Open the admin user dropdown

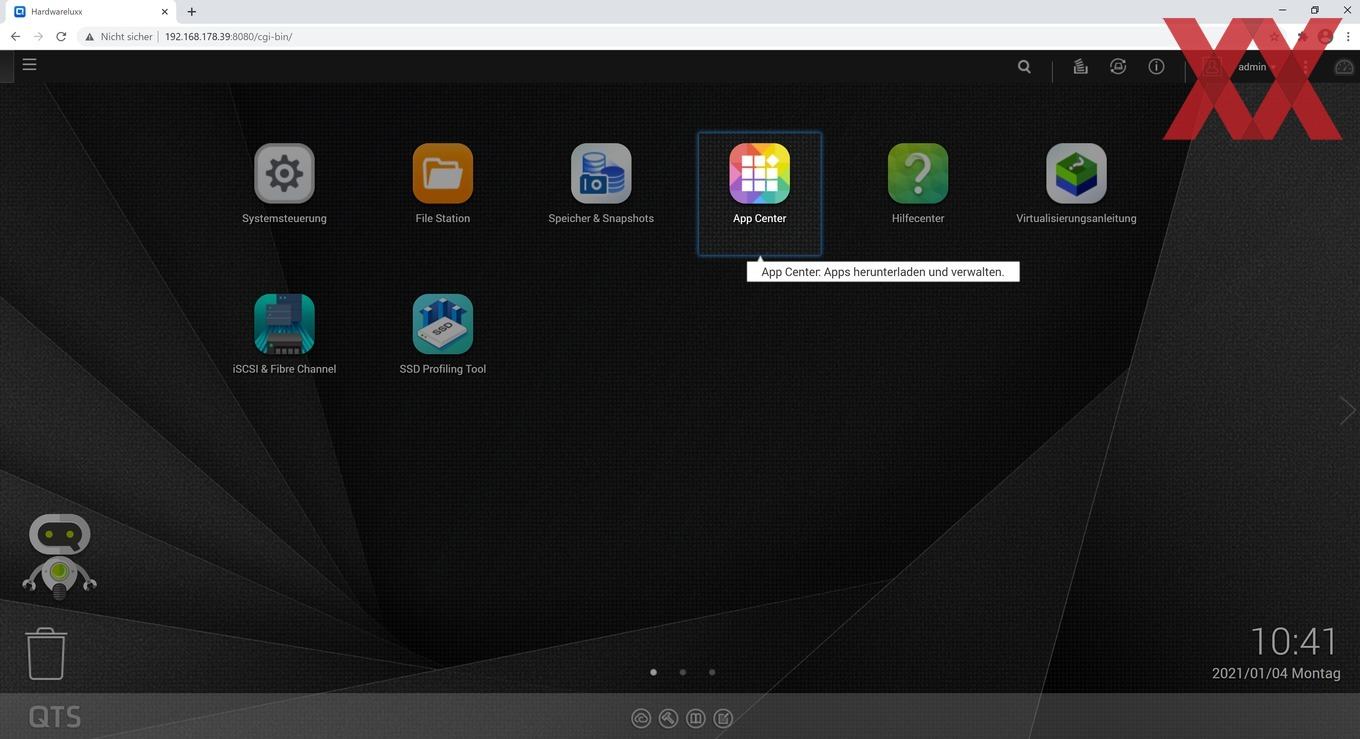tap(1257, 67)
